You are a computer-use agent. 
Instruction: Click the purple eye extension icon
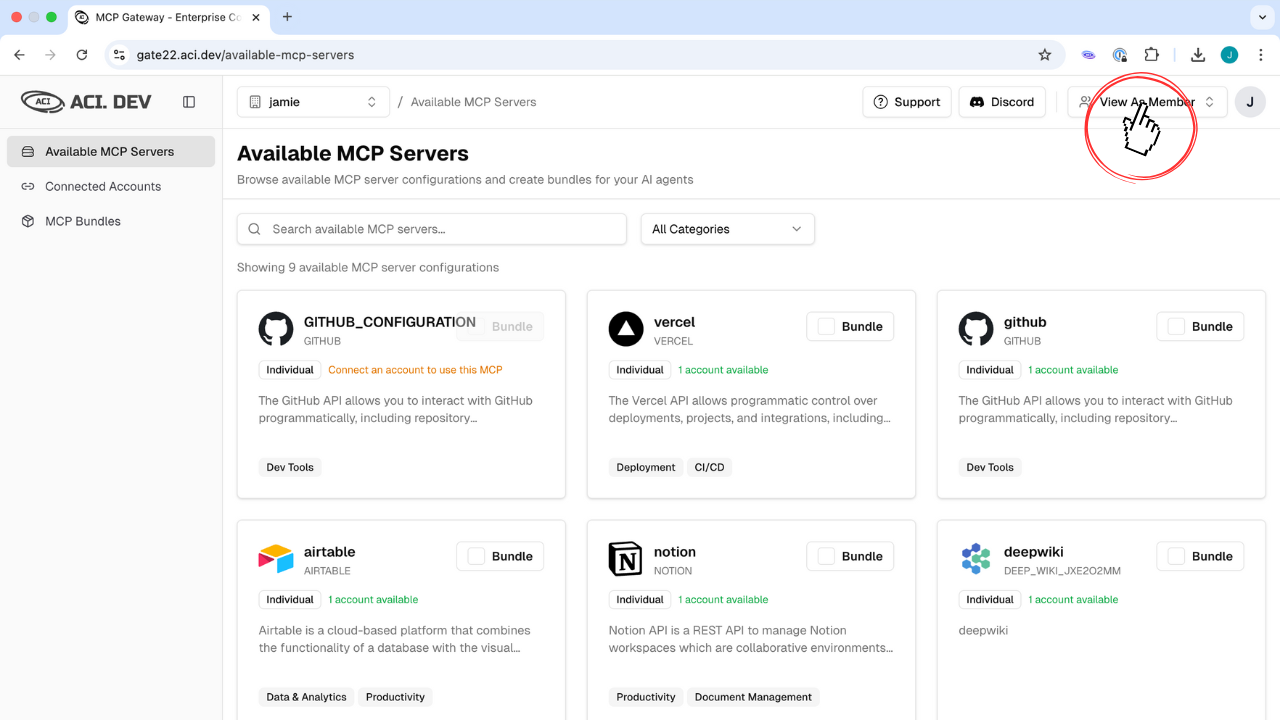(x=1089, y=55)
